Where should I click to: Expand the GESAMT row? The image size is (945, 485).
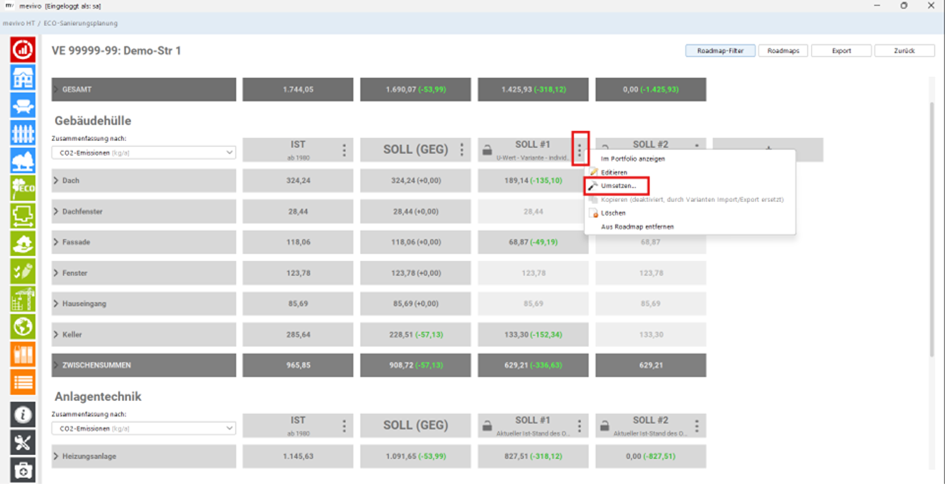point(56,89)
